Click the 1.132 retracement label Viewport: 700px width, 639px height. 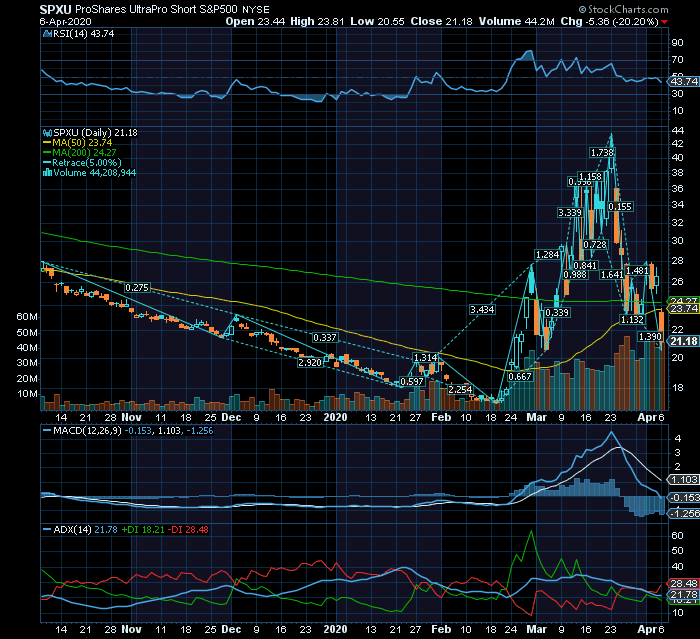(x=632, y=319)
